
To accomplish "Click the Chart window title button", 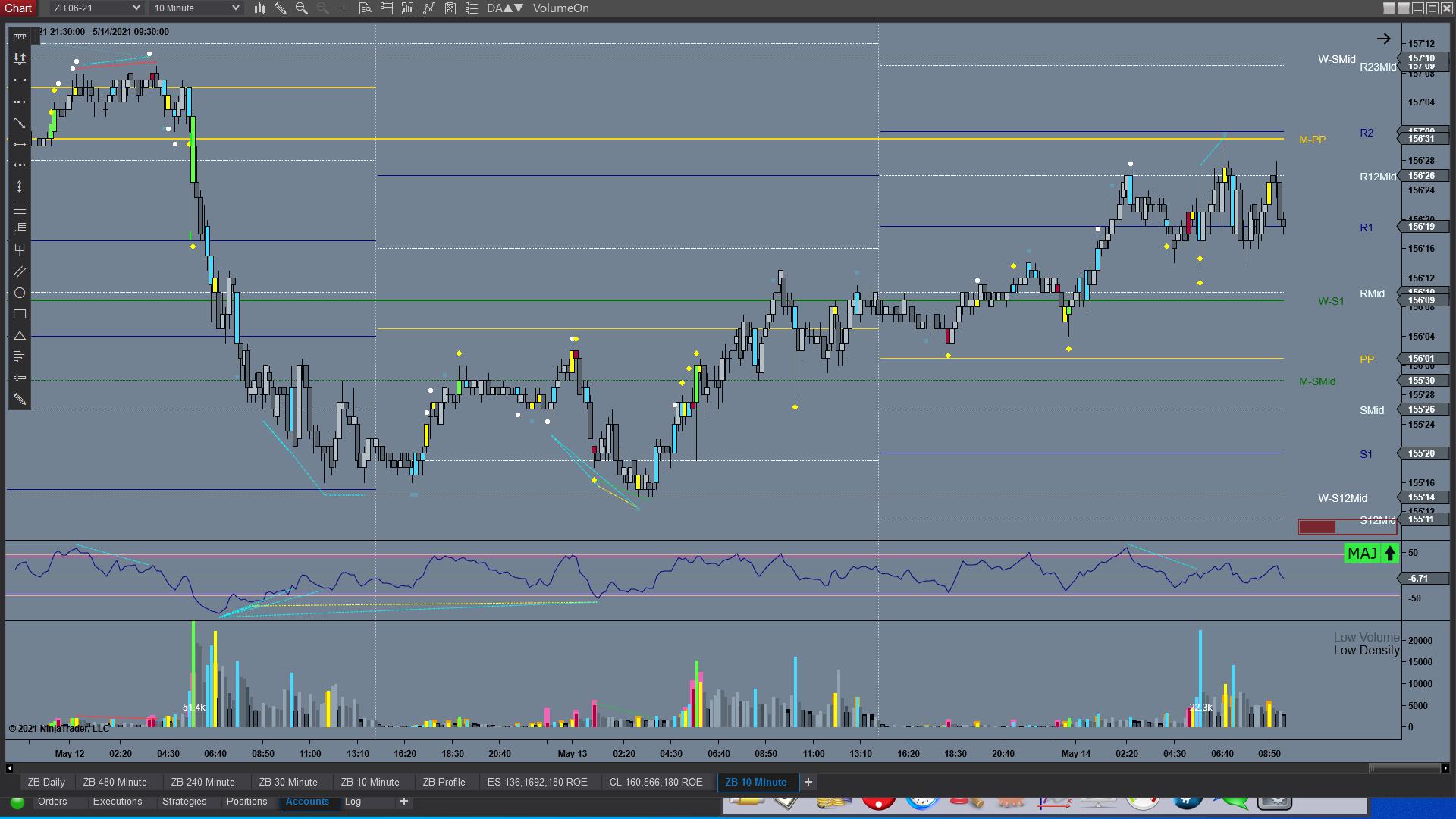I will (x=19, y=8).
